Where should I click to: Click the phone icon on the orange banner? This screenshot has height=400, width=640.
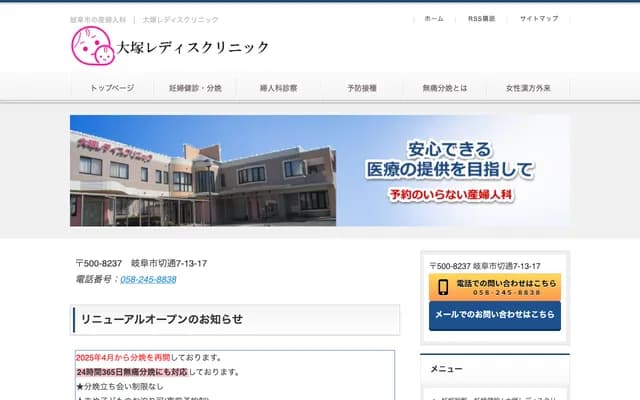(x=443, y=287)
